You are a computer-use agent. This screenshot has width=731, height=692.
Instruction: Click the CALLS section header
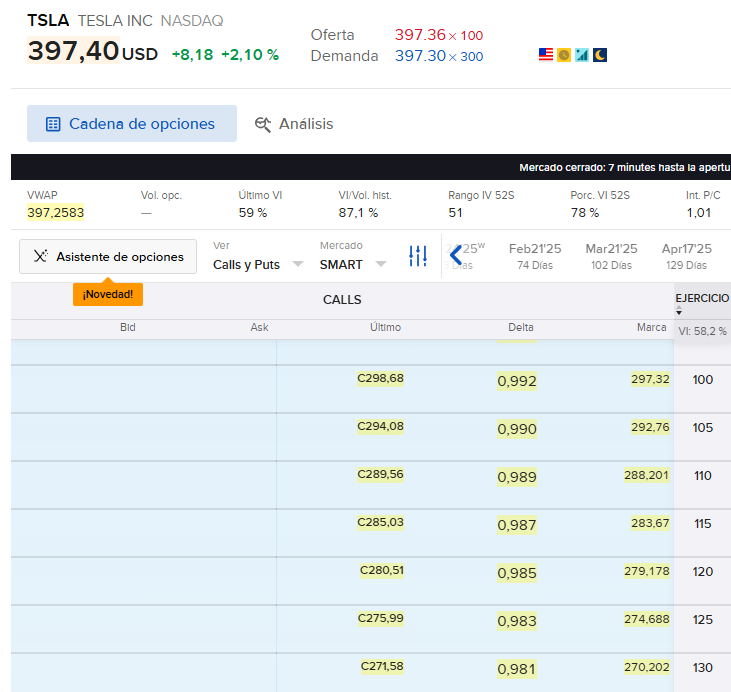(x=342, y=300)
